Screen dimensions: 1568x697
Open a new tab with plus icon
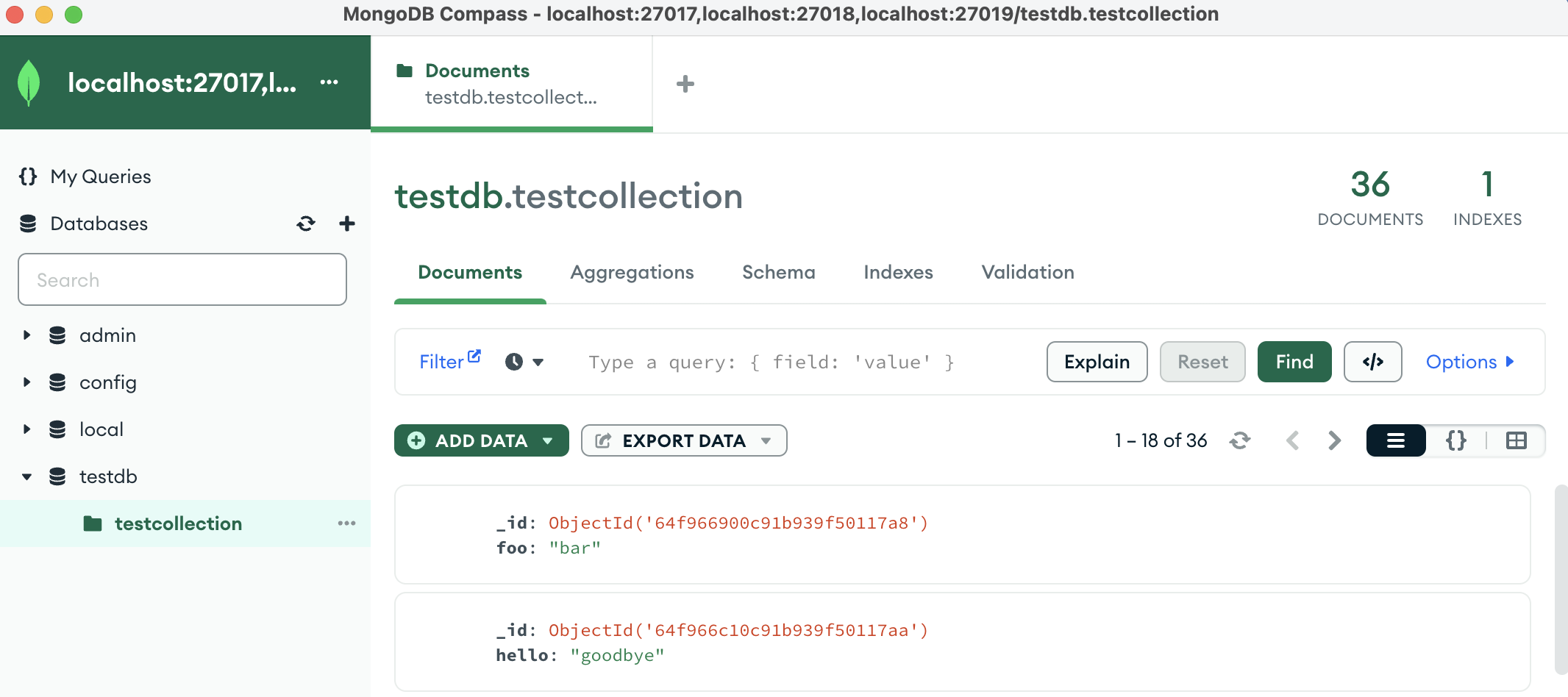pos(685,84)
